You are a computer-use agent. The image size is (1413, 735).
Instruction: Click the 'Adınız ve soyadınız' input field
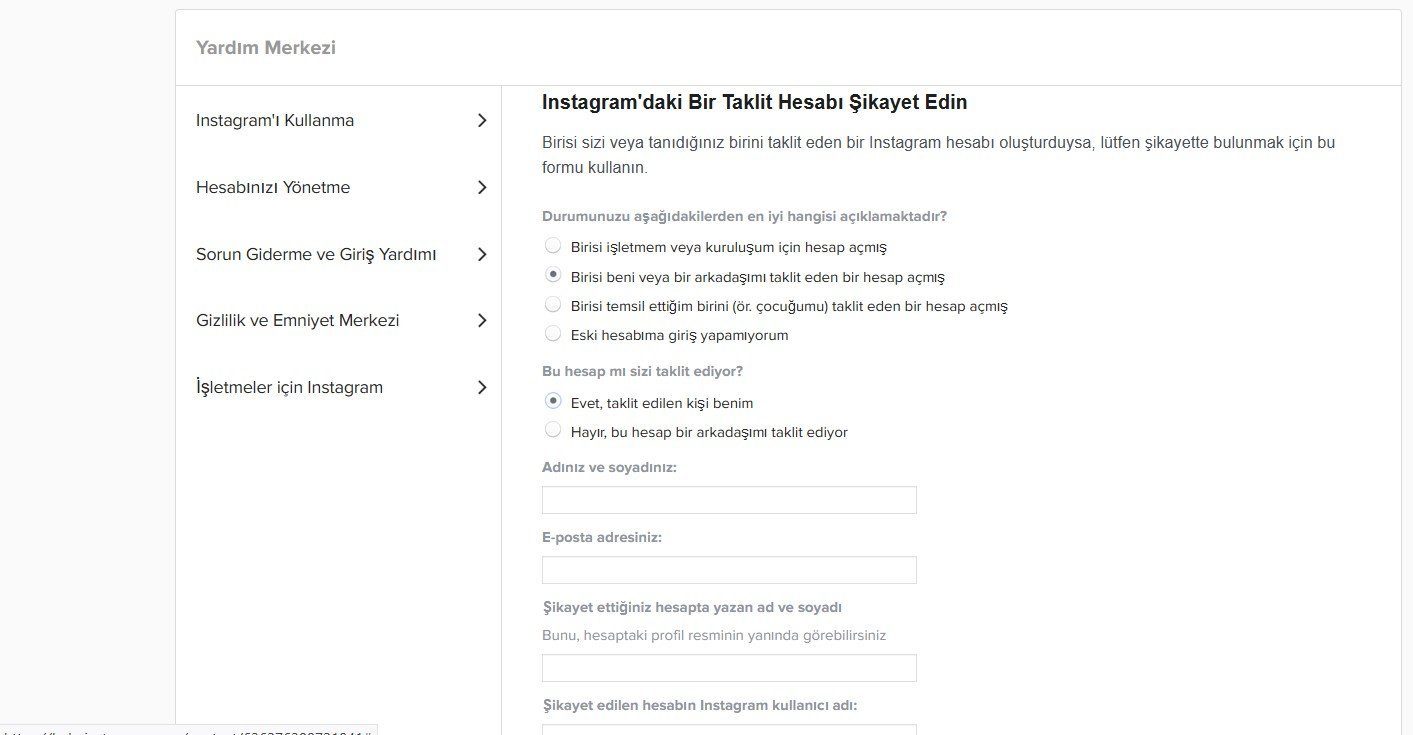tap(729, 500)
